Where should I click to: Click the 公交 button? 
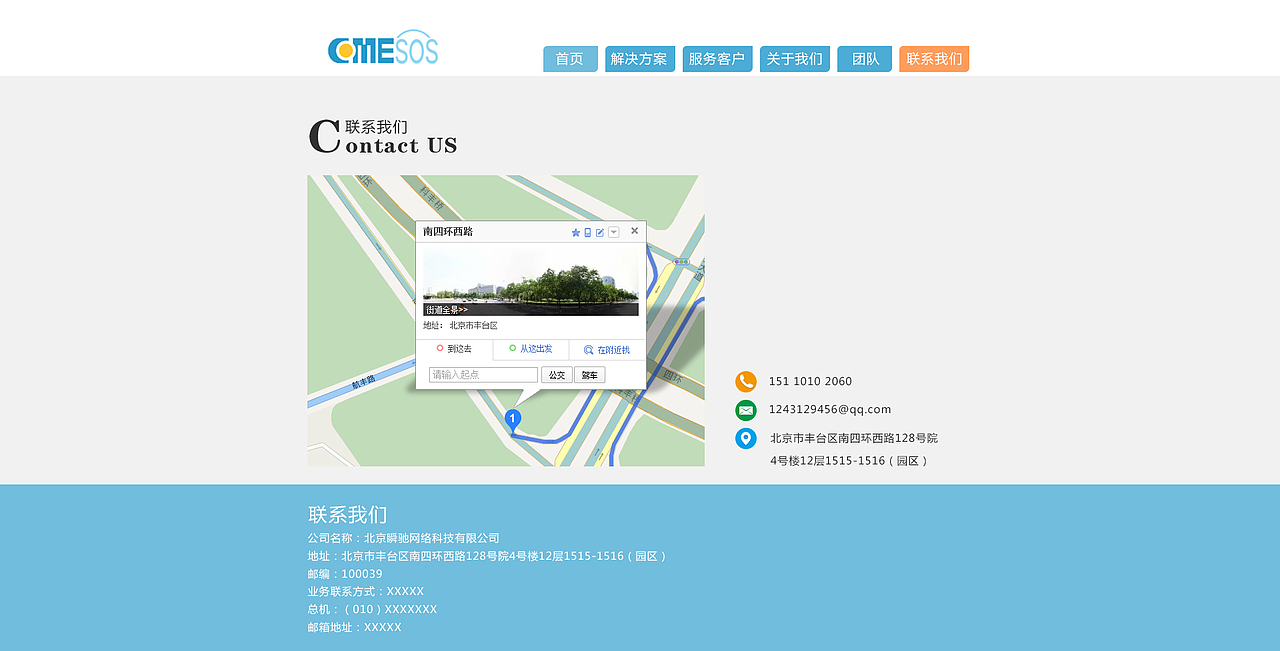coord(557,375)
